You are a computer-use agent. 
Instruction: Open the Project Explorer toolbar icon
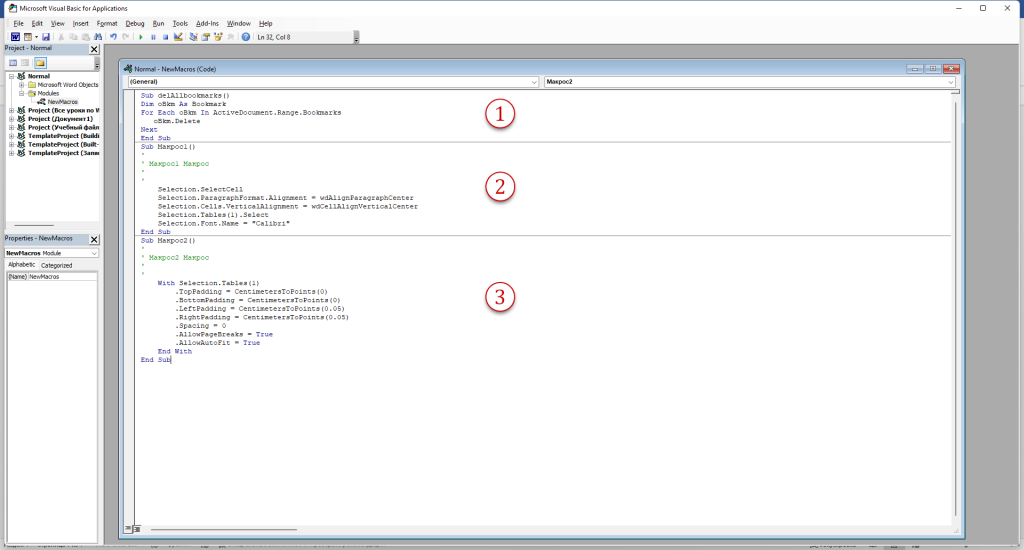tap(192, 37)
